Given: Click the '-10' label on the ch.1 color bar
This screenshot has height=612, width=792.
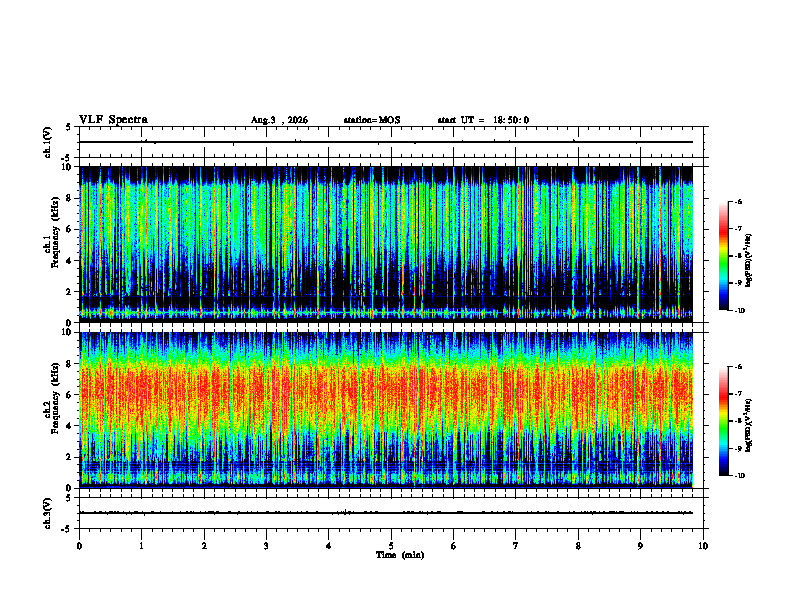Looking at the screenshot, I should tap(739, 311).
